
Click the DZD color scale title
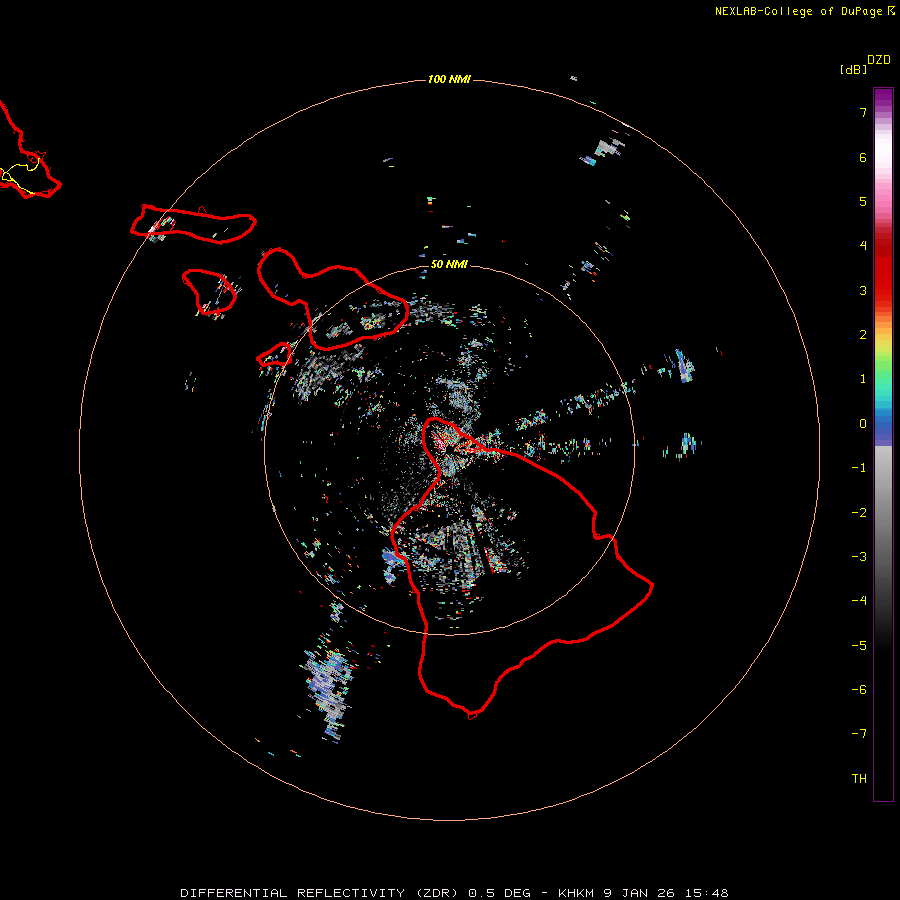pyautogui.click(x=879, y=60)
